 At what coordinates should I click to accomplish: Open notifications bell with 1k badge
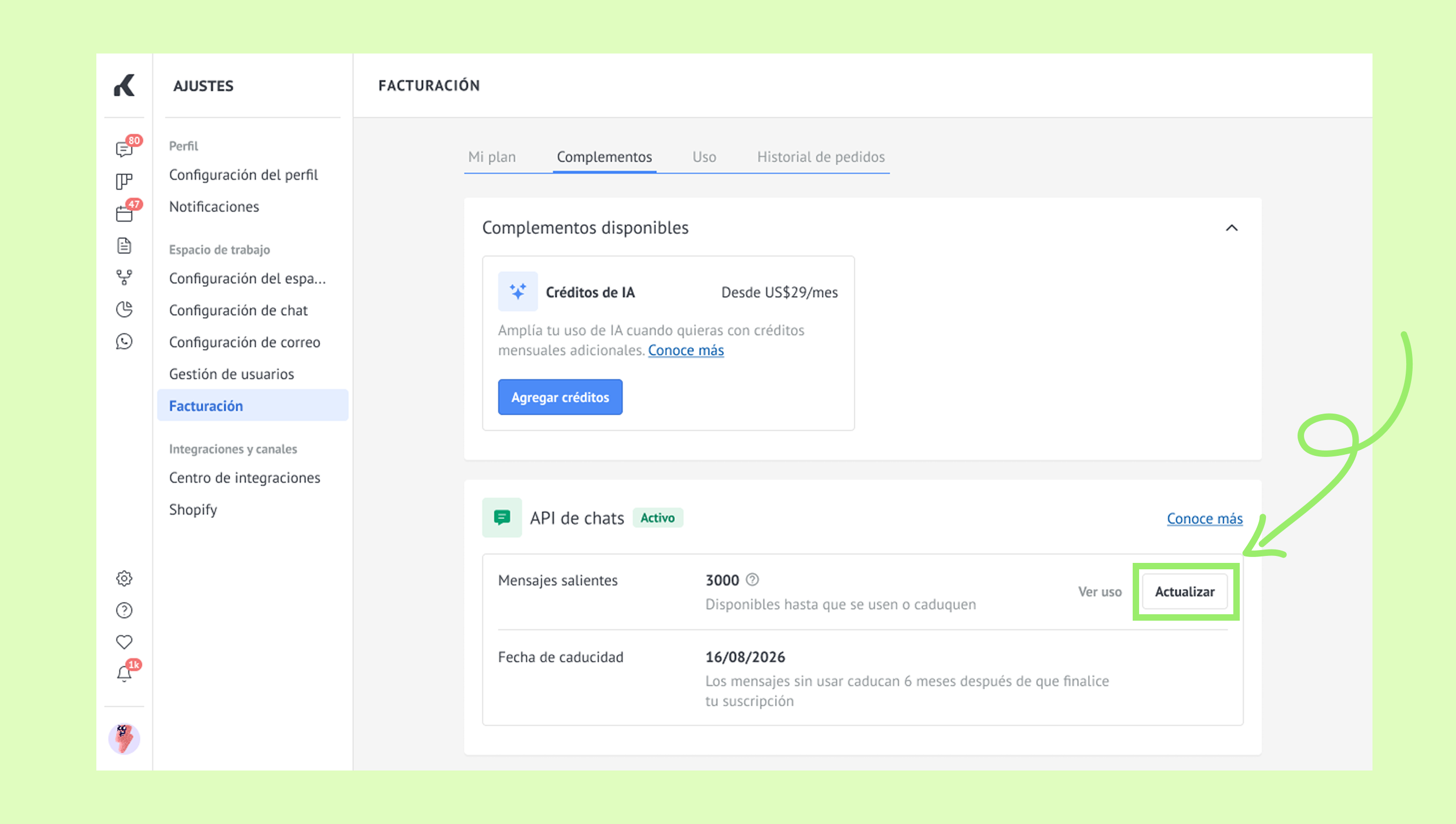[125, 674]
